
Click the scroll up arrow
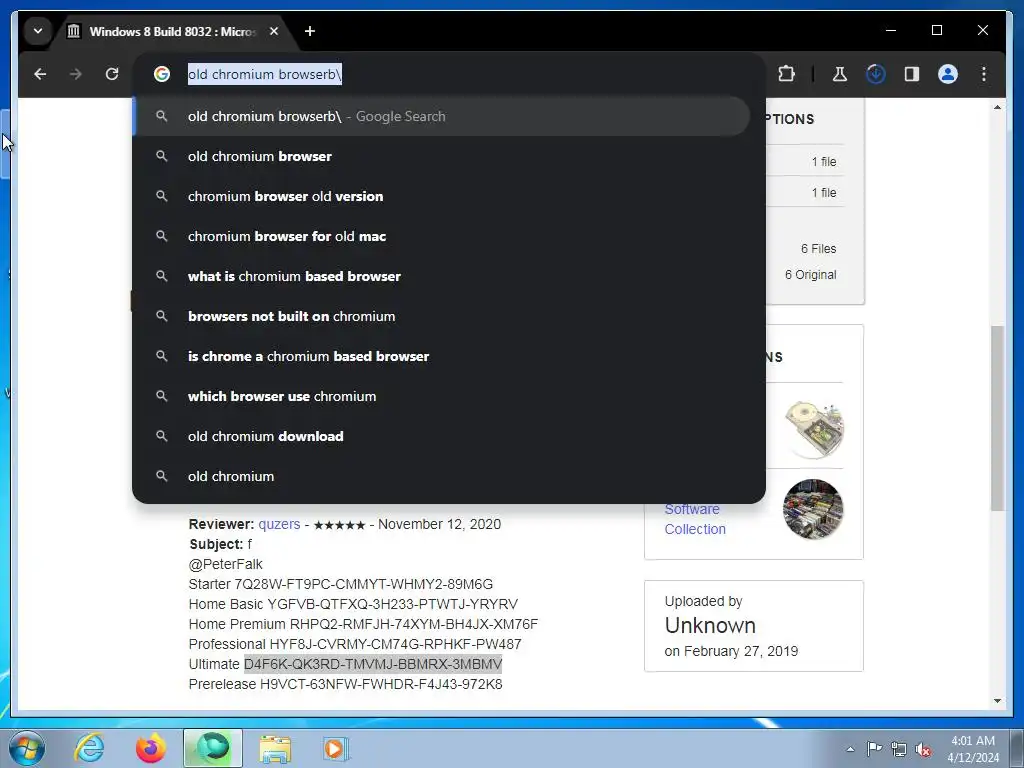[997, 106]
